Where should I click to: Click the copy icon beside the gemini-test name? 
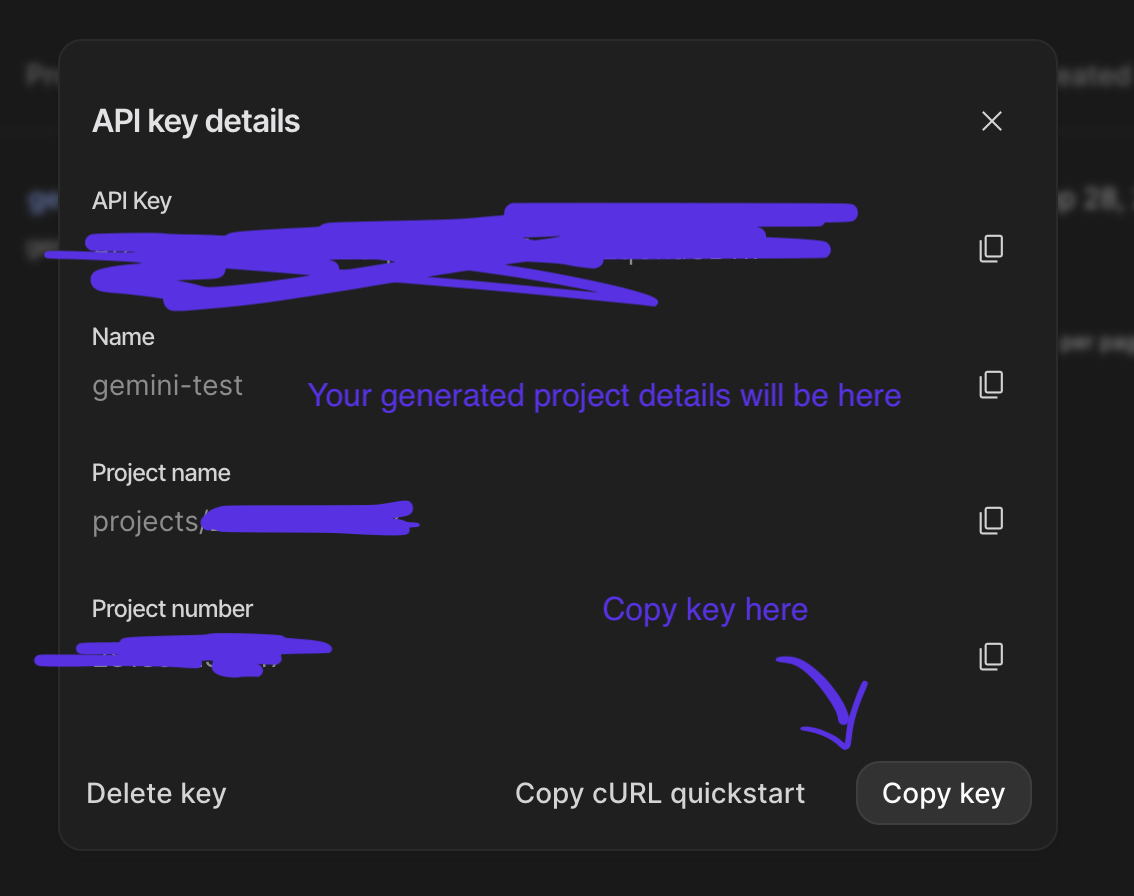click(x=990, y=384)
